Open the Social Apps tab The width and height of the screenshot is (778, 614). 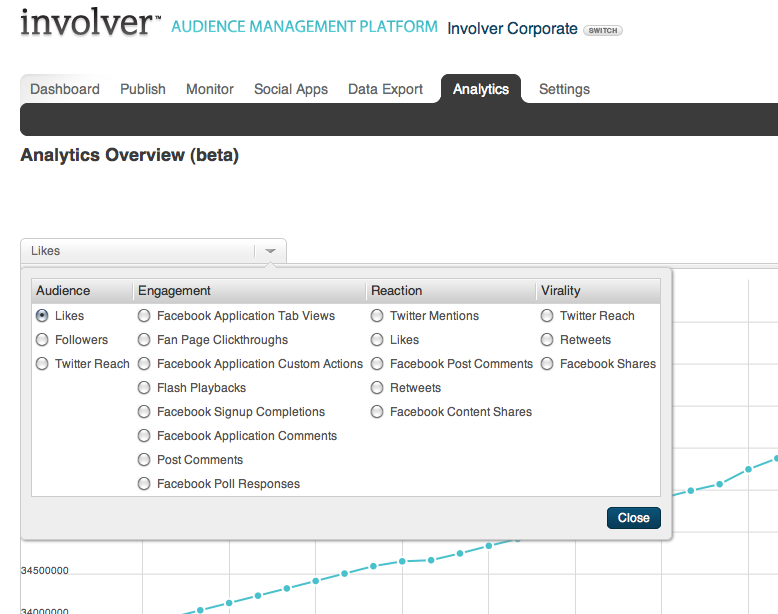291,89
